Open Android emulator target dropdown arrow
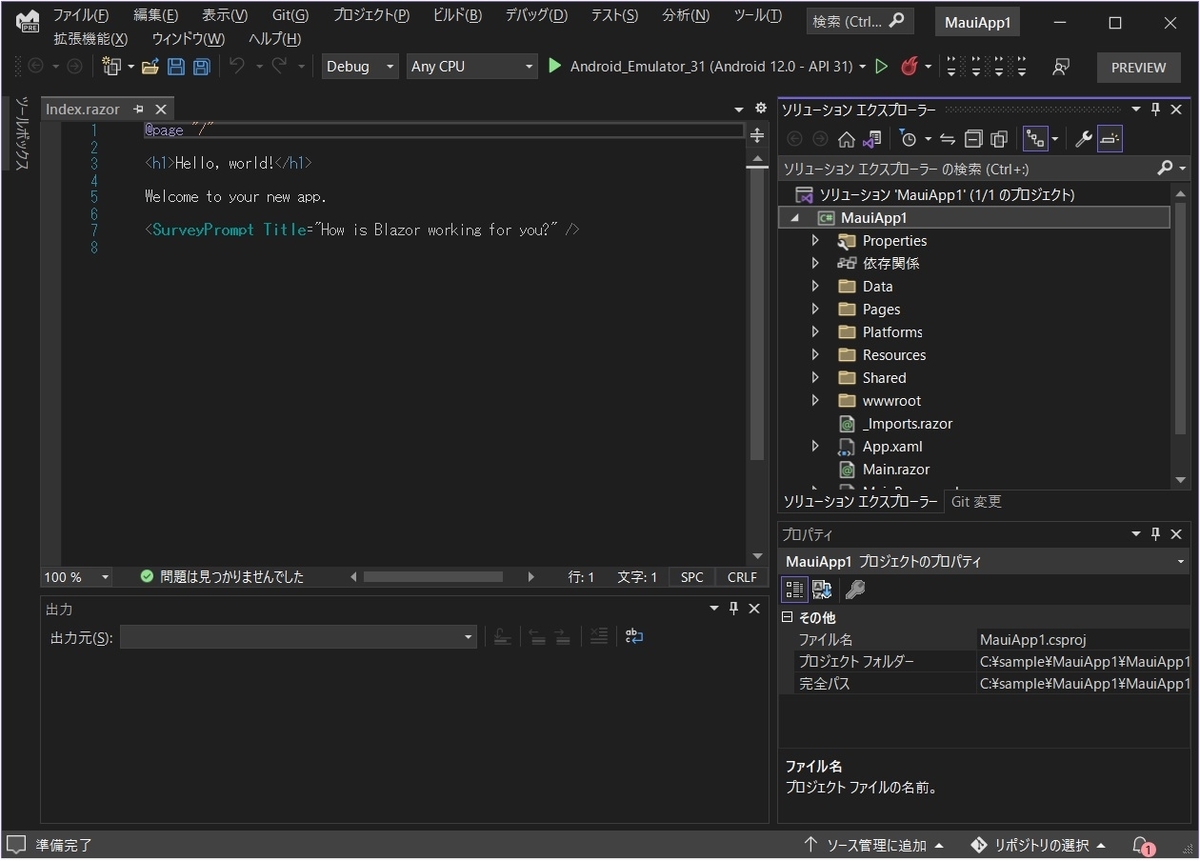Viewport: 1200px width, 861px height. (x=862, y=67)
